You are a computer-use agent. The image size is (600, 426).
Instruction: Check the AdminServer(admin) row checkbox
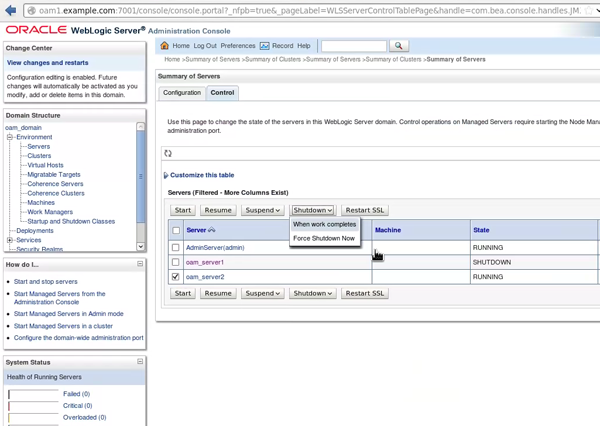tap(176, 247)
